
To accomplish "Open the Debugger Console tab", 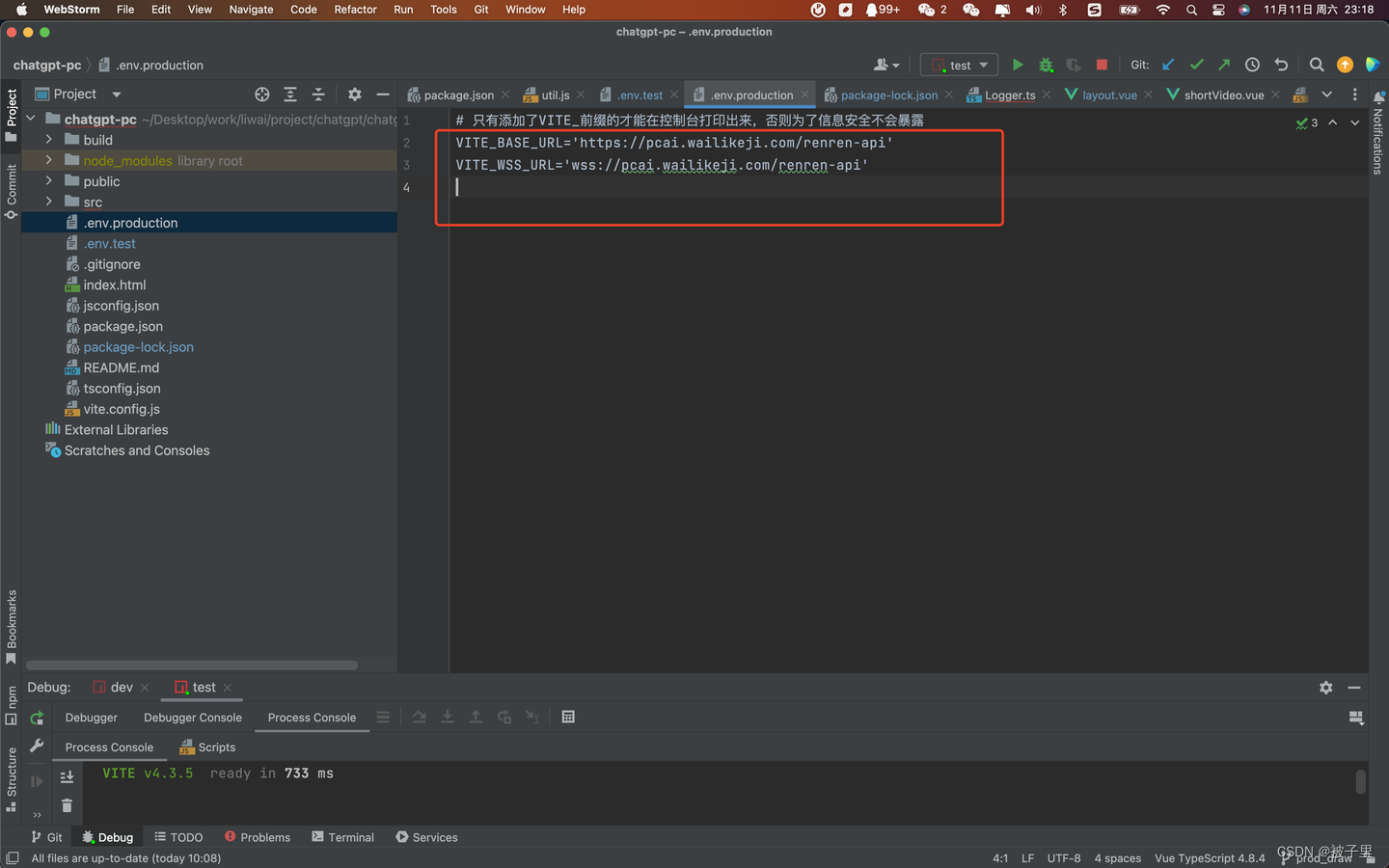I will click(193, 718).
